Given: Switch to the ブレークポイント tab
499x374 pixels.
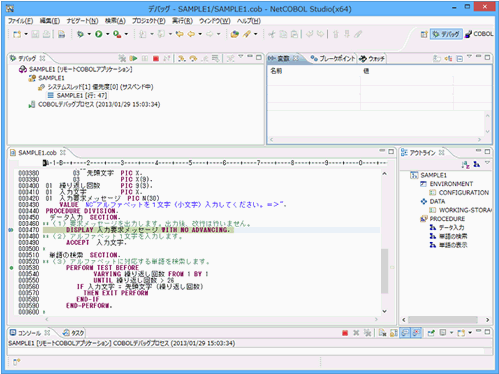Looking at the screenshot, I should 333,59.
